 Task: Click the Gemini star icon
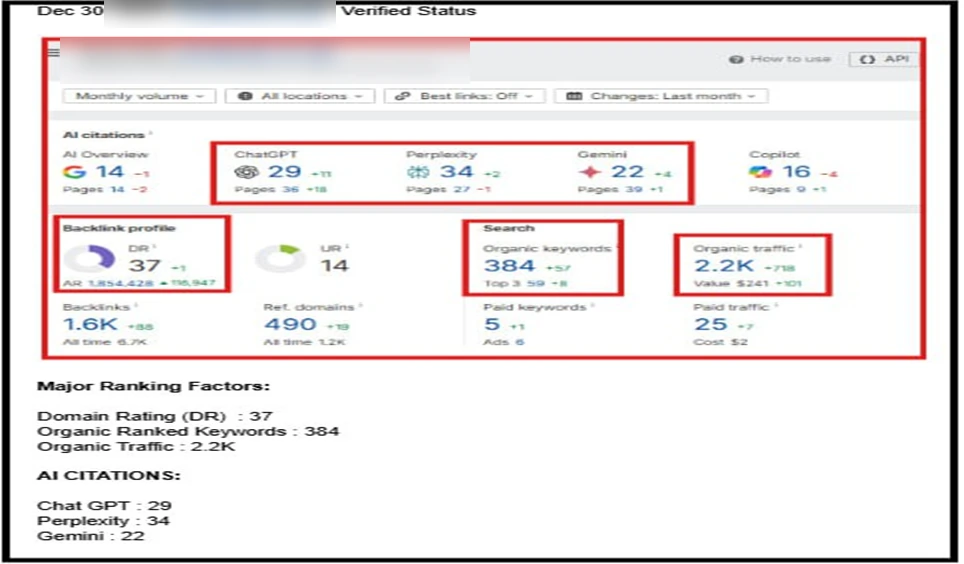click(589, 172)
